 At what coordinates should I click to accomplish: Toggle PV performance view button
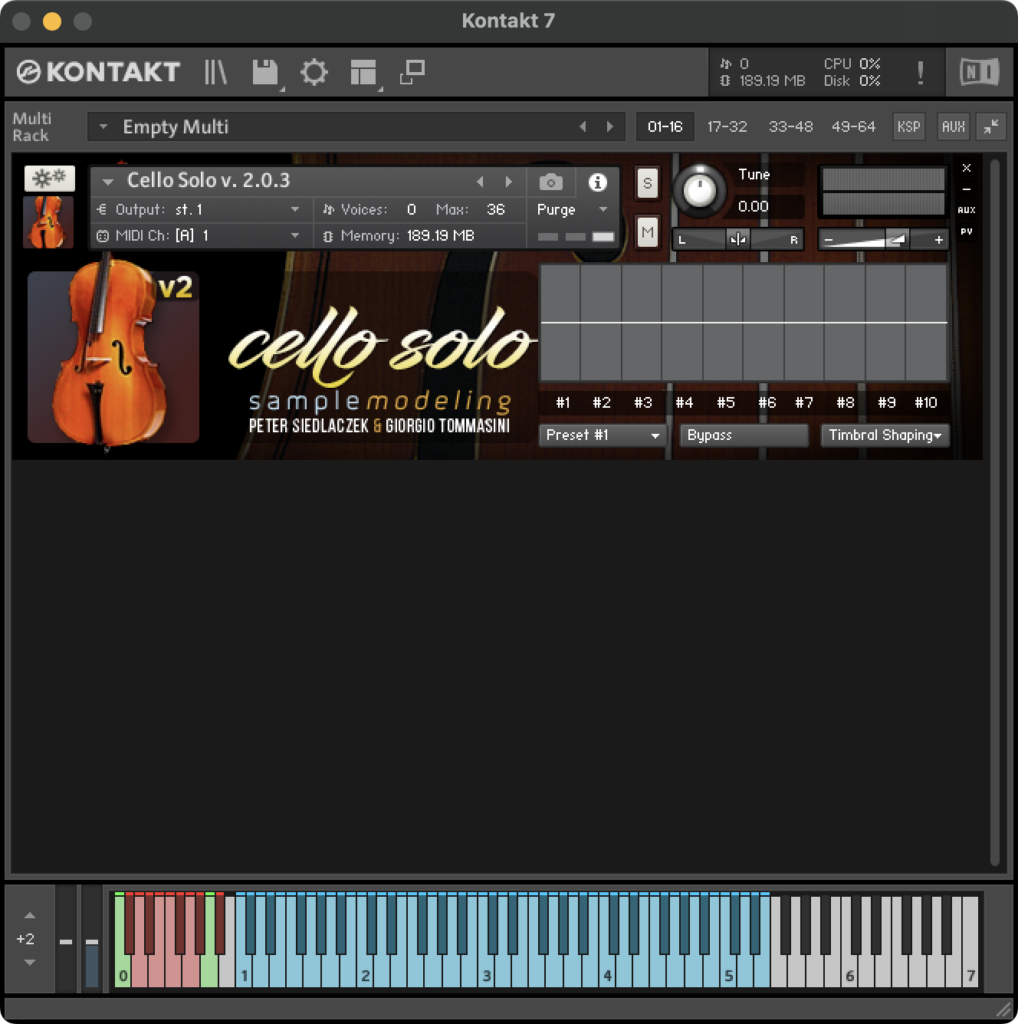966,231
